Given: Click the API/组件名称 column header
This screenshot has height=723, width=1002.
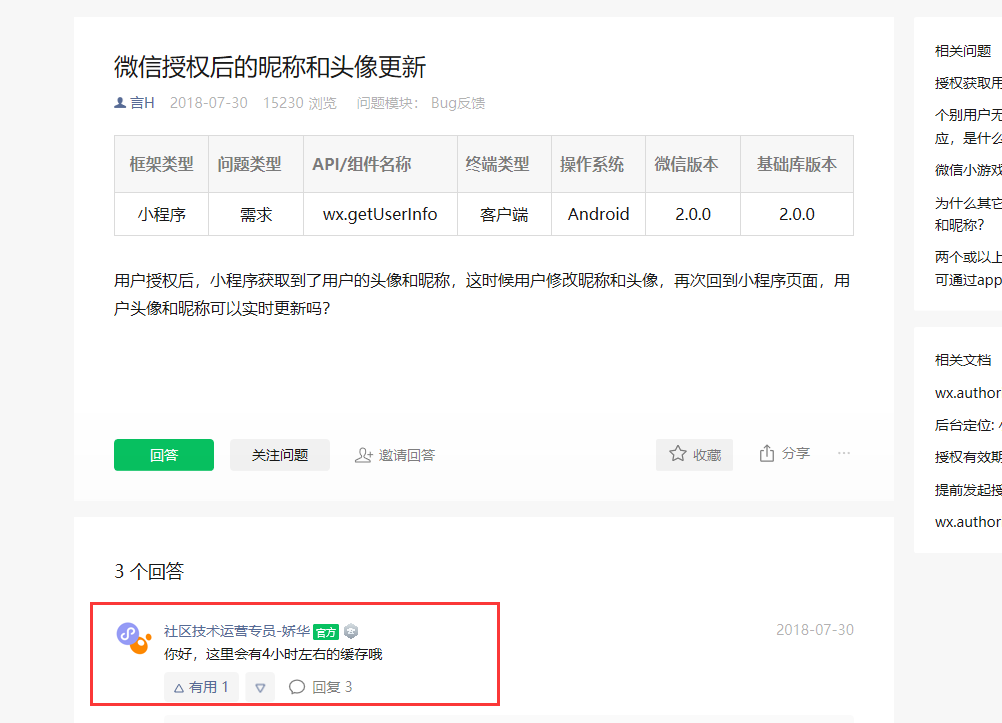Looking at the screenshot, I should [x=380, y=164].
